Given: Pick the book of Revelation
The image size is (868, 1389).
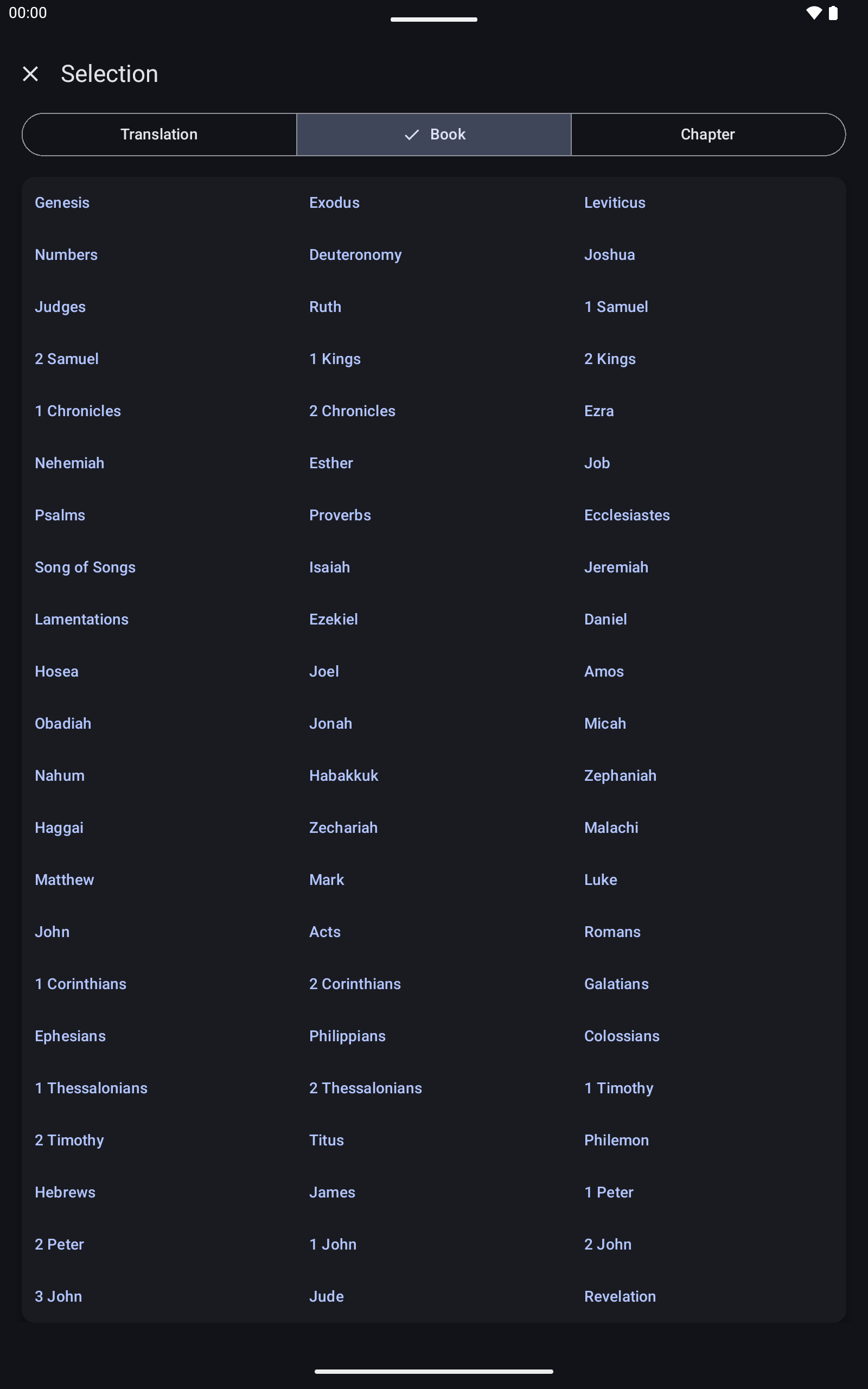Looking at the screenshot, I should point(620,1296).
